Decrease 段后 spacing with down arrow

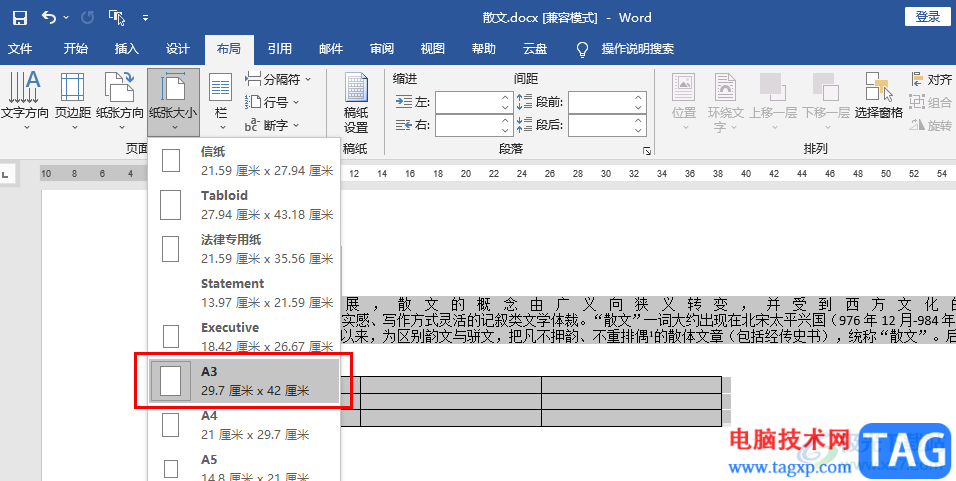click(x=638, y=130)
